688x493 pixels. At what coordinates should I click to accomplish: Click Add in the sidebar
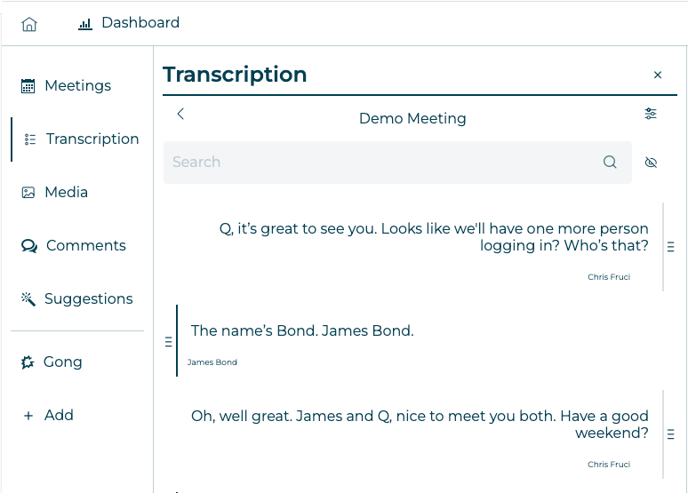point(48,415)
